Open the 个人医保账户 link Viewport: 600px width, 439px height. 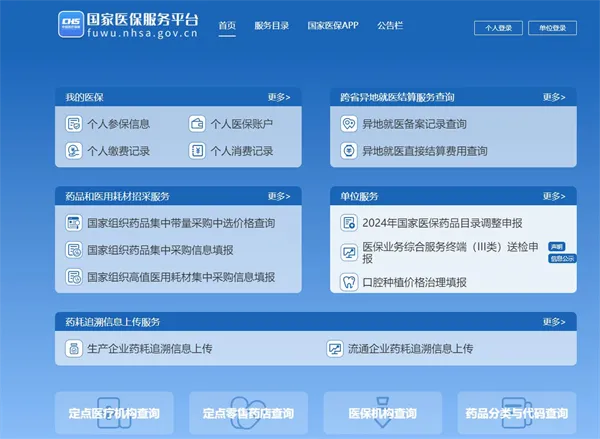242,124
